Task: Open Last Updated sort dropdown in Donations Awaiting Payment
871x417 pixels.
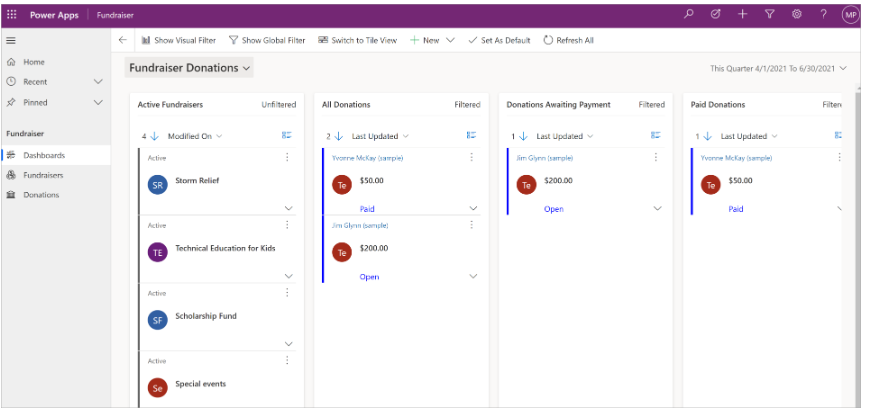Action: pyautogui.click(x=564, y=136)
